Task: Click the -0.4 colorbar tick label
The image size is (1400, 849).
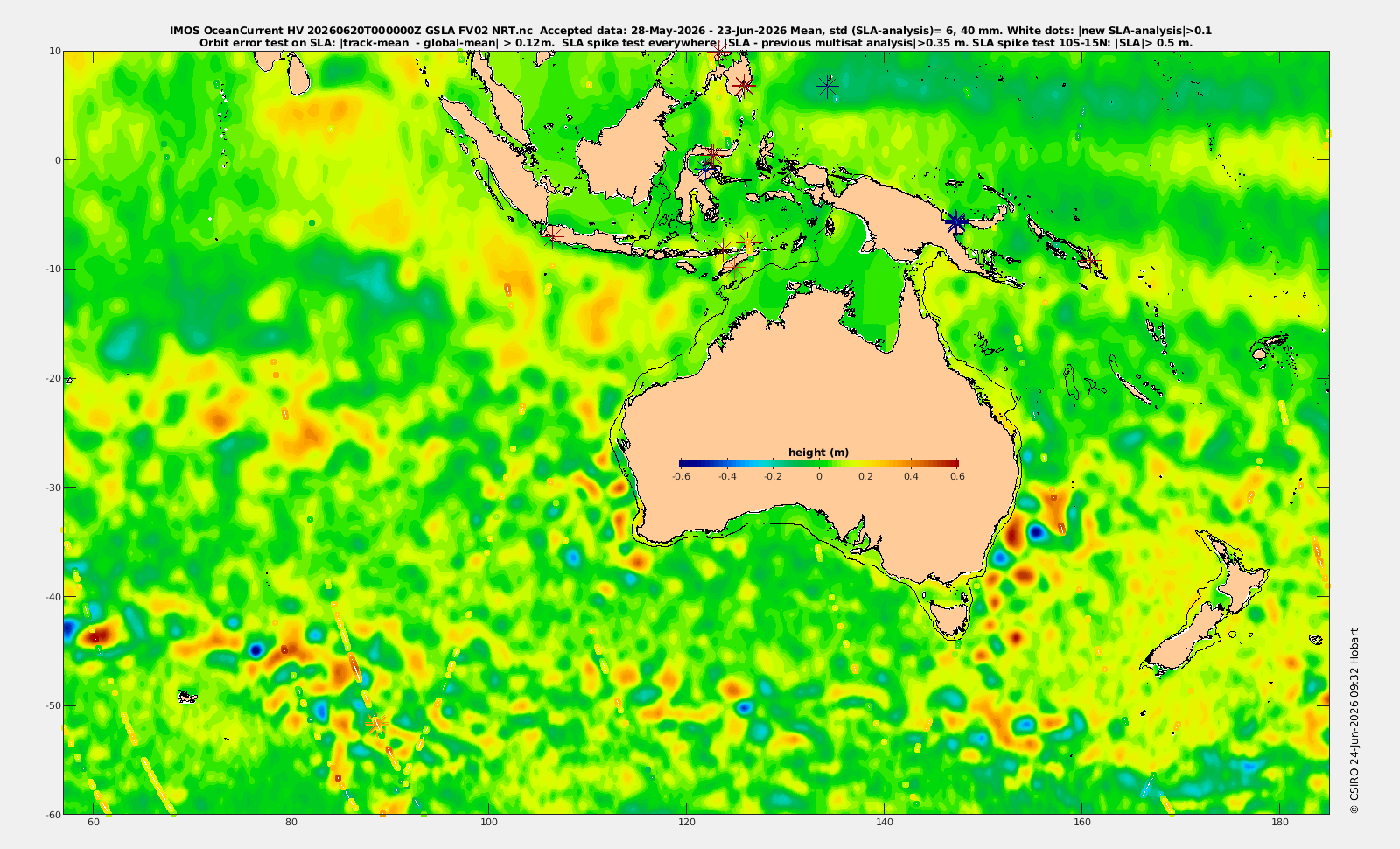Action: click(x=727, y=476)
